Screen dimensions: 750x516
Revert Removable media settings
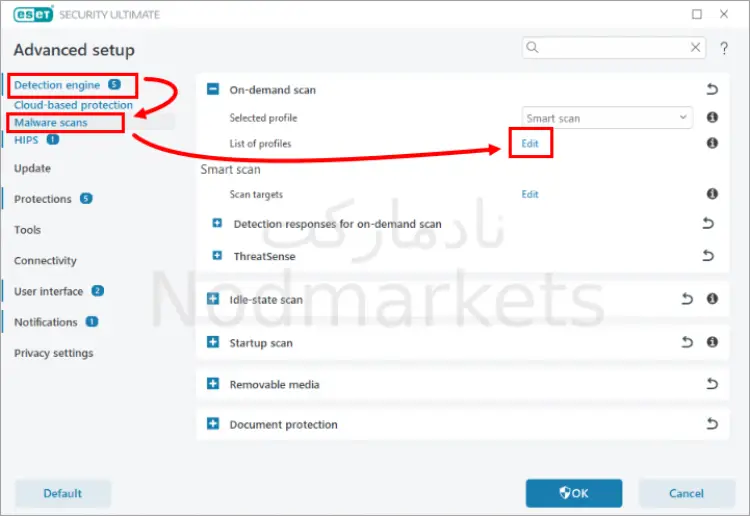click(x=712, y=384)
